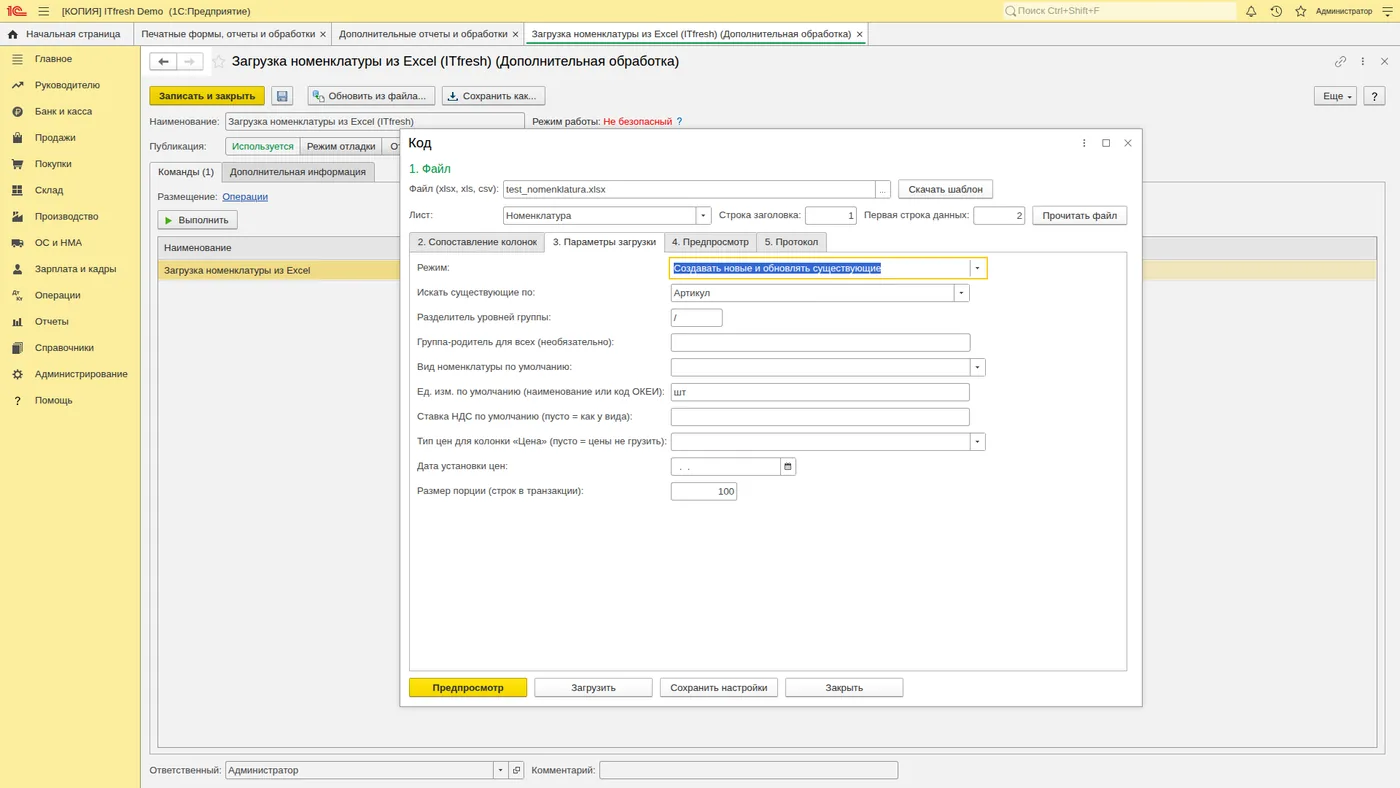Screen dimensions: 1400x788
Task: Open 'Зарплата и кадры' section
Action: (75, 269)
